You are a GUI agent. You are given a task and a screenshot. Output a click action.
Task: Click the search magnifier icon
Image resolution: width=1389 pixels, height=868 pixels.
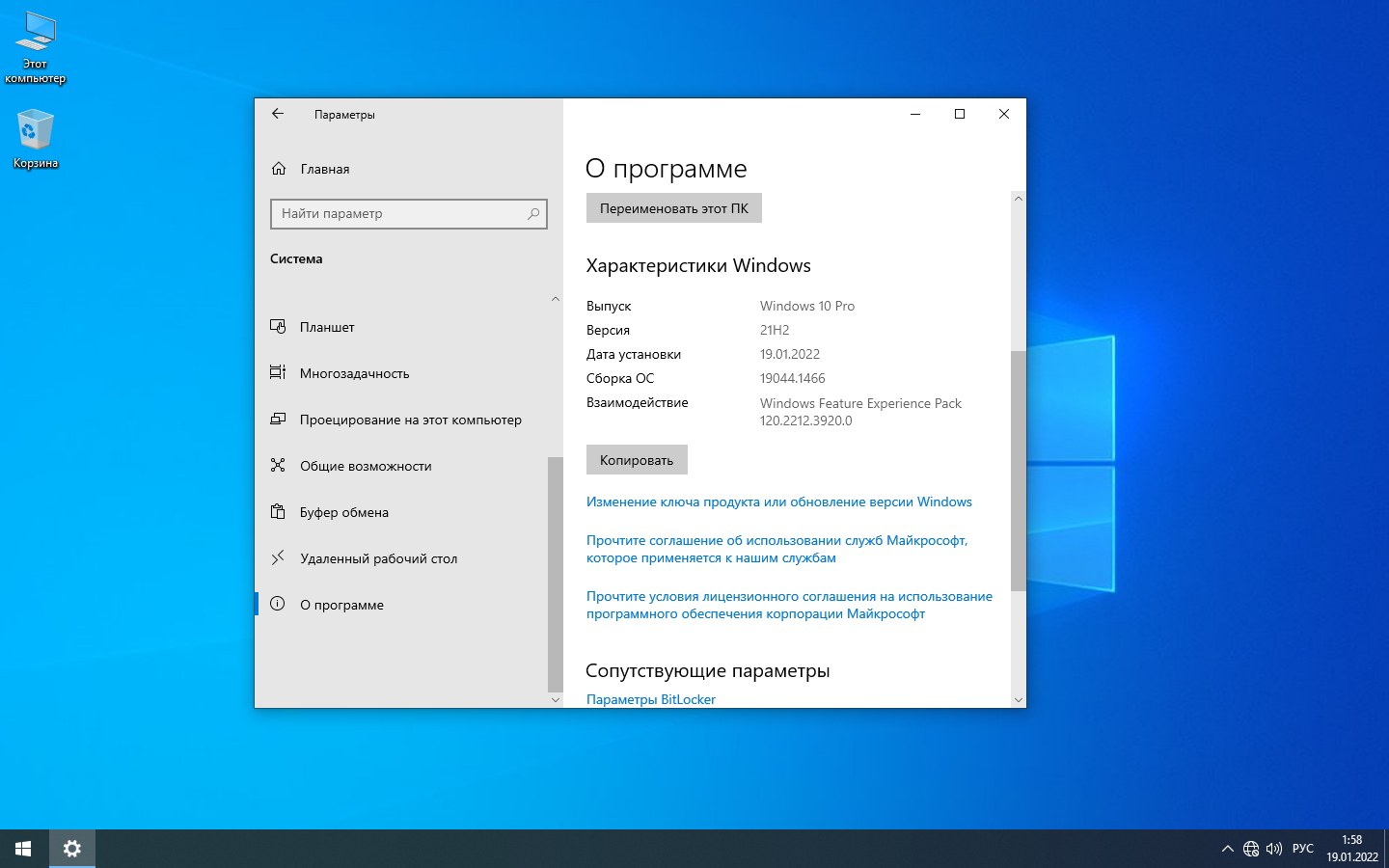click(x=533, y=214)
